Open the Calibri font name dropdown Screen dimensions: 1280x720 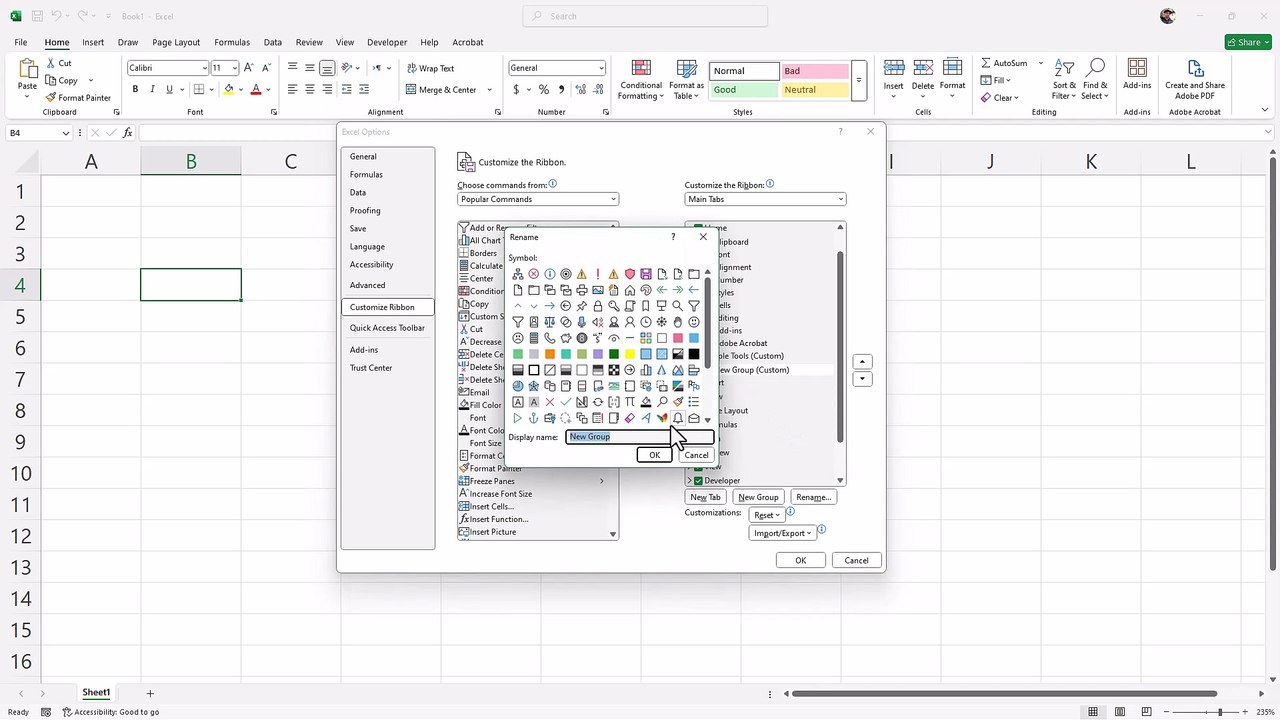(x=203, y=68)
